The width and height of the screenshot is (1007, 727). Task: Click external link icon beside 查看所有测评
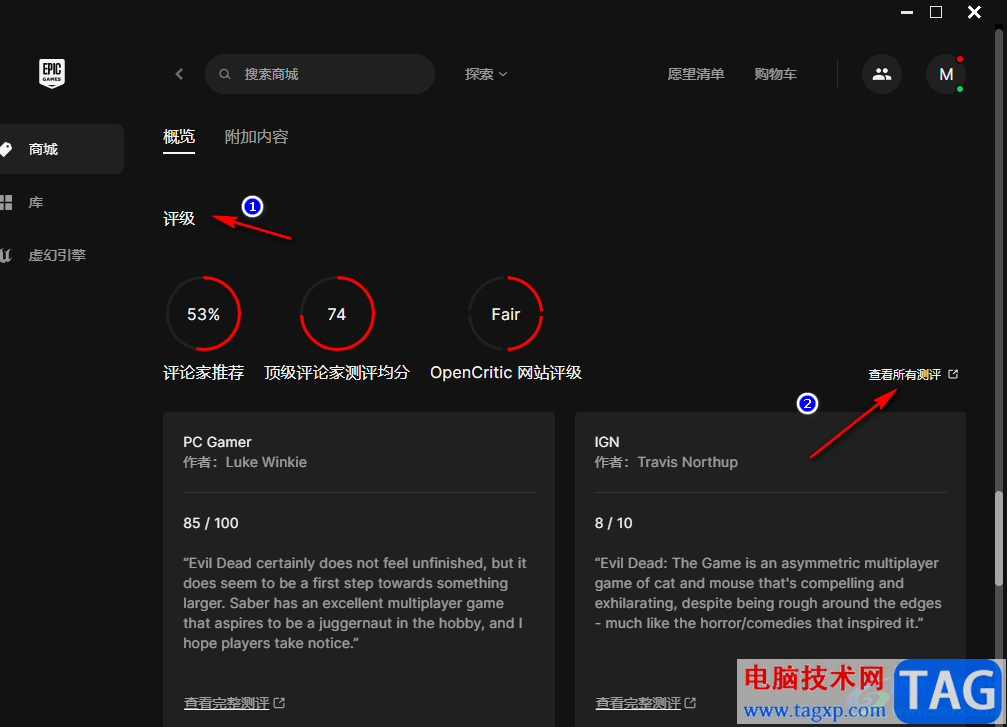953,374
